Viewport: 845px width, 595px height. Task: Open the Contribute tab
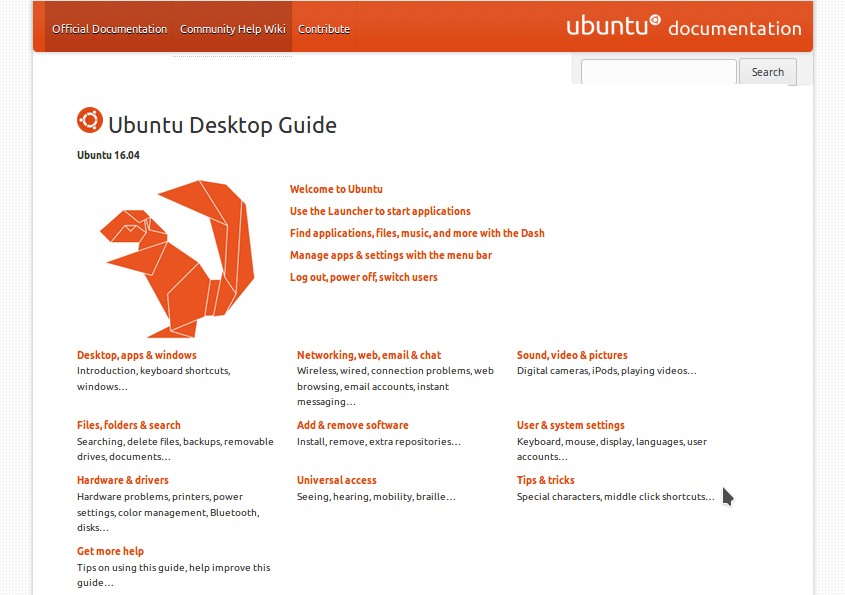pyautogui.click(x=324, y=29)
